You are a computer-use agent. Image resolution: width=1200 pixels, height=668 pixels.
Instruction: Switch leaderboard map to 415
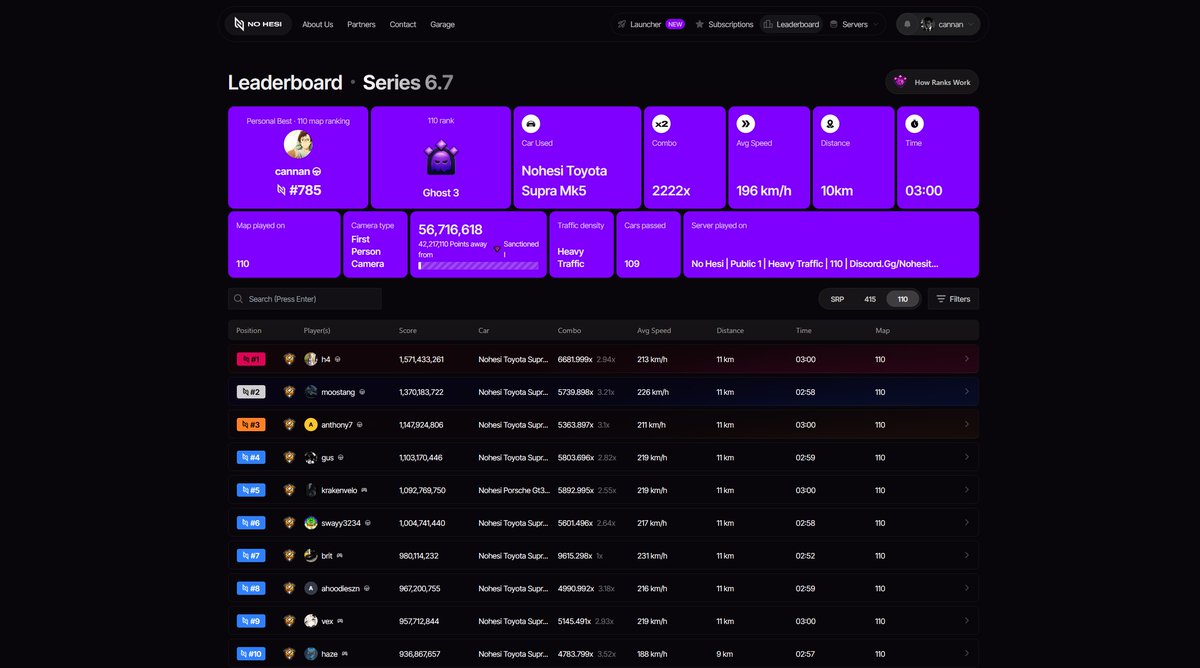pyautogui.click(x=870, y=299)
